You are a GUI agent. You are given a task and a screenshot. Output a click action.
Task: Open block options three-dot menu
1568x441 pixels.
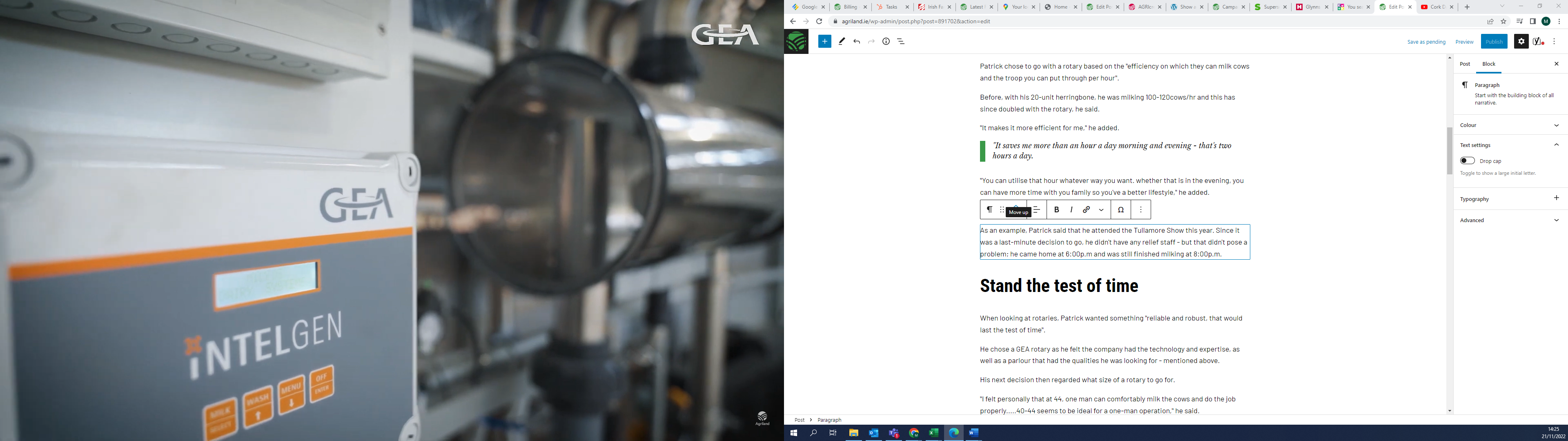1141,209
